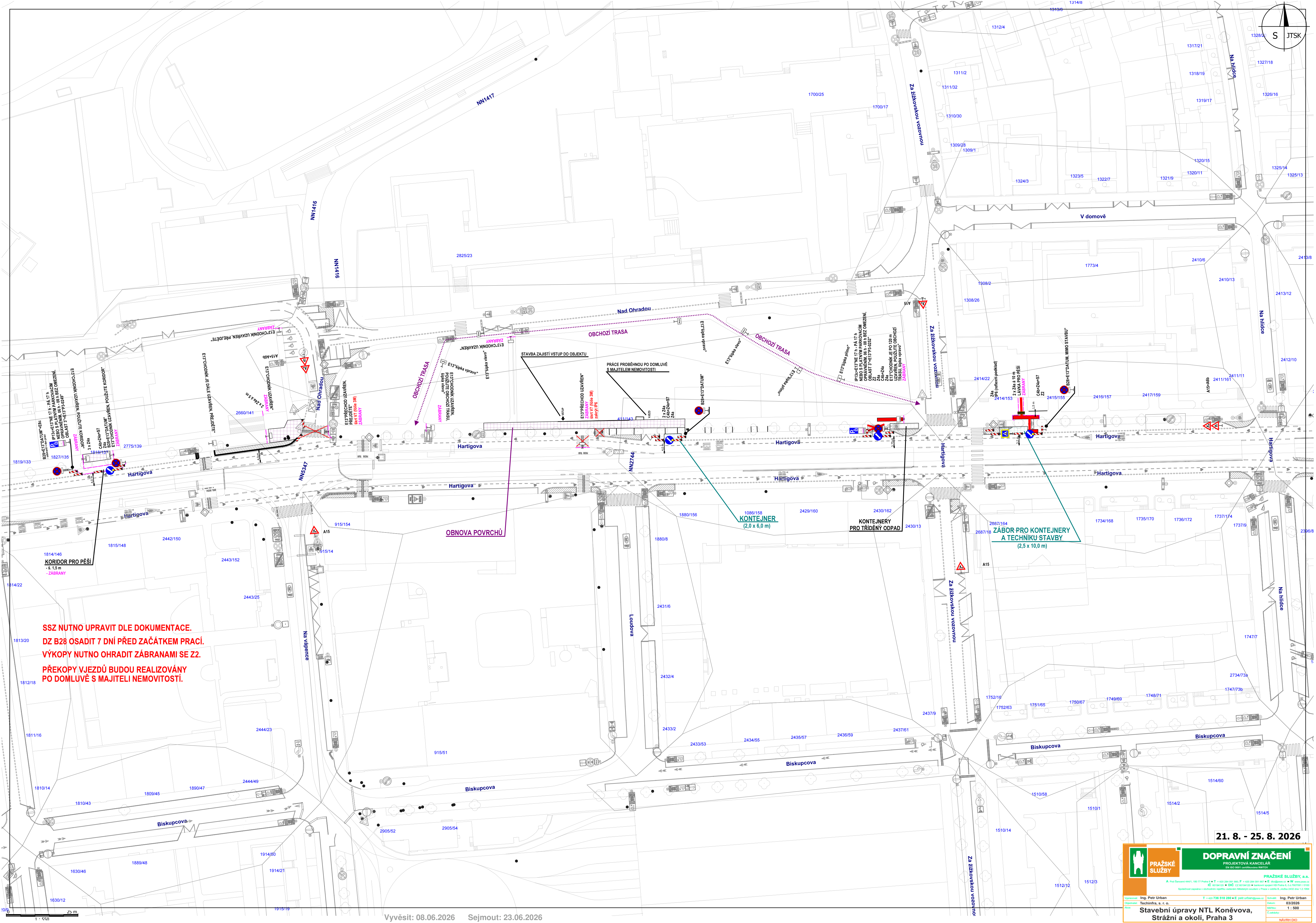This screenshot has width=1316, height=923.
Task: Click parcel number 2442/150
Action: coord(171,539)
